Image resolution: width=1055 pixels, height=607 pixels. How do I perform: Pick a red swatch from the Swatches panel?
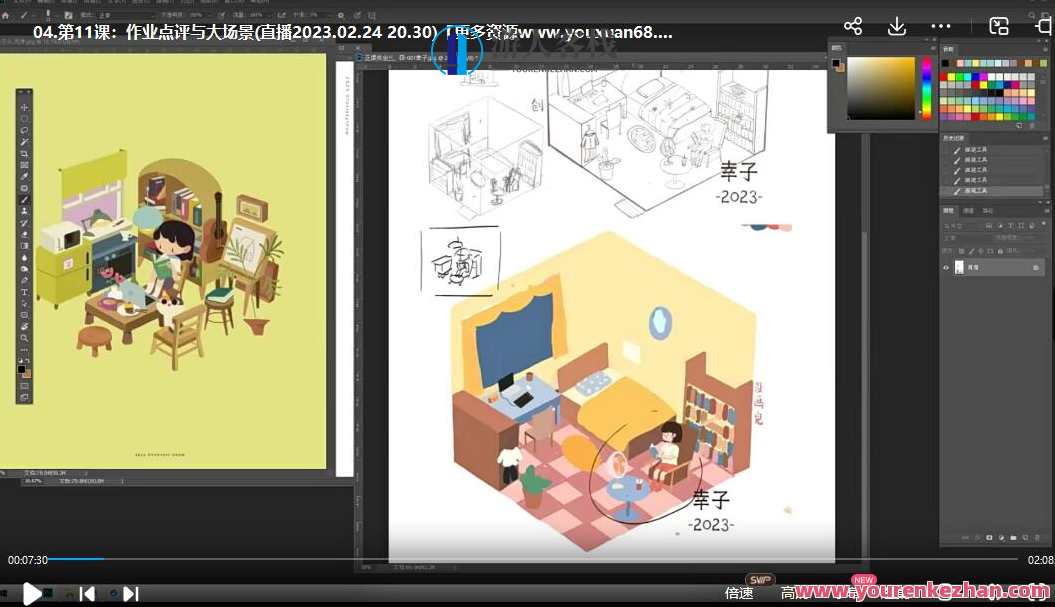[942, 76]
